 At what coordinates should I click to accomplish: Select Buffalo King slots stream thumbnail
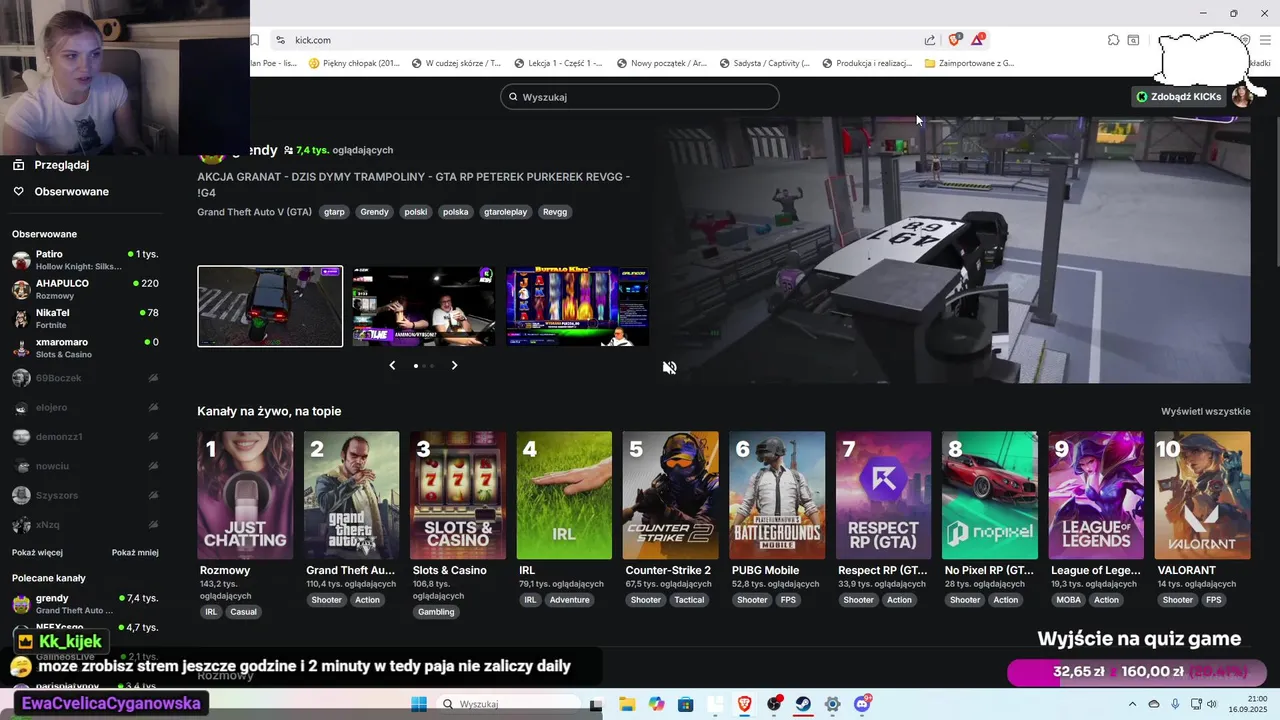pyautogui.click(x=577, y=306)
